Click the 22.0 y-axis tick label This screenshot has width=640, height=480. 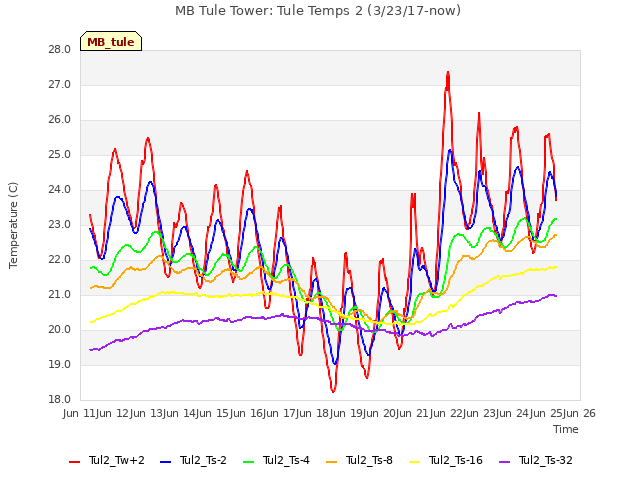pos(60,260)
